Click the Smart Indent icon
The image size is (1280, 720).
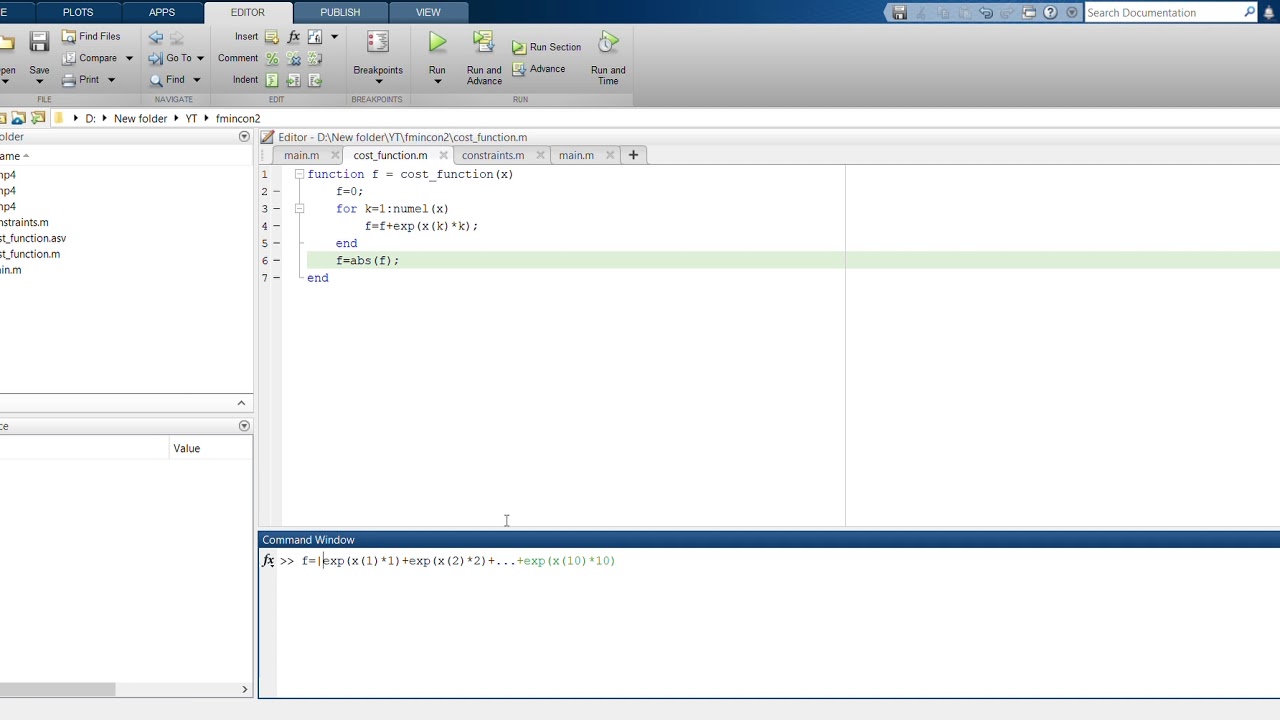pos(272,80)
